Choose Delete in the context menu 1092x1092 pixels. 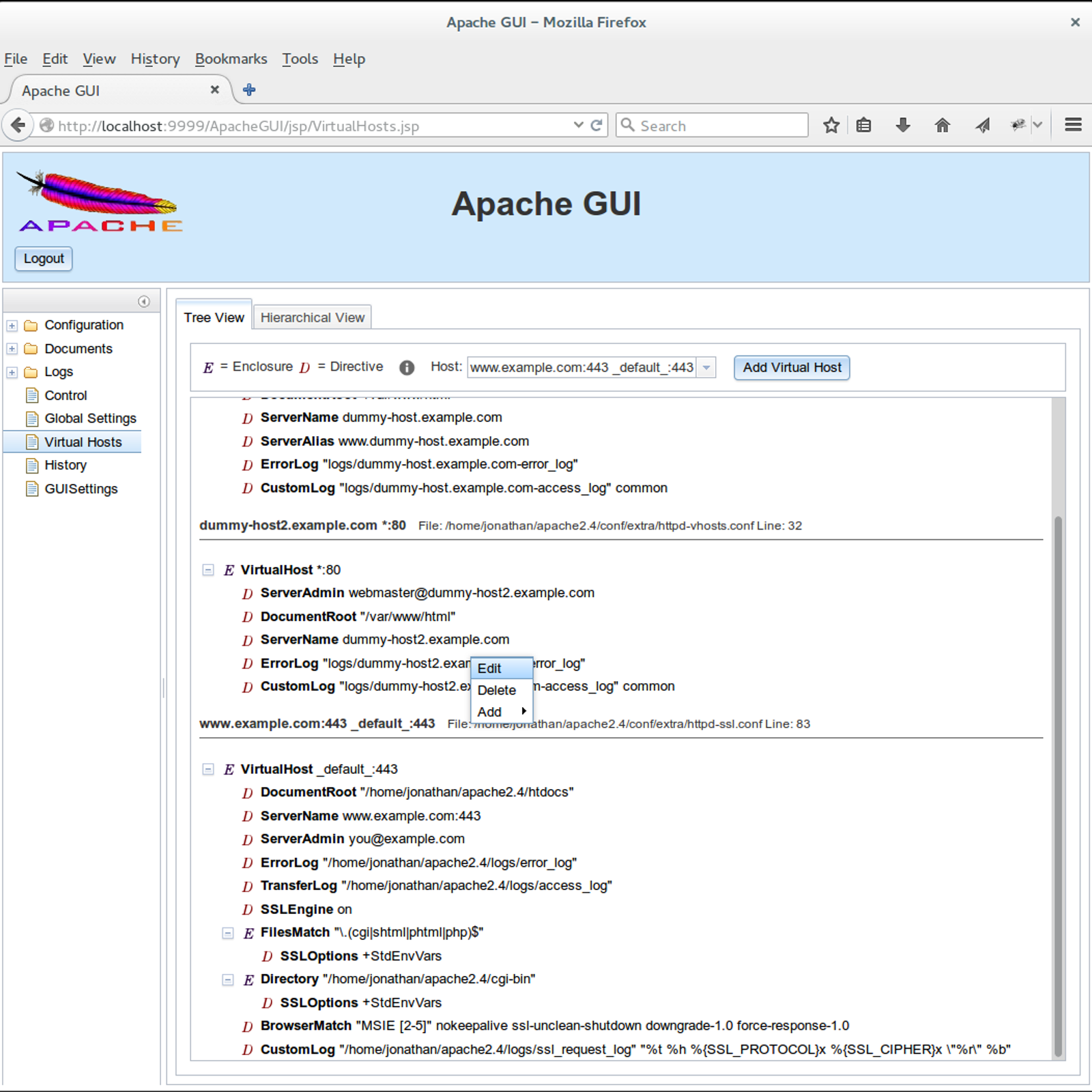pyautogui.click(x=502, y=690)
